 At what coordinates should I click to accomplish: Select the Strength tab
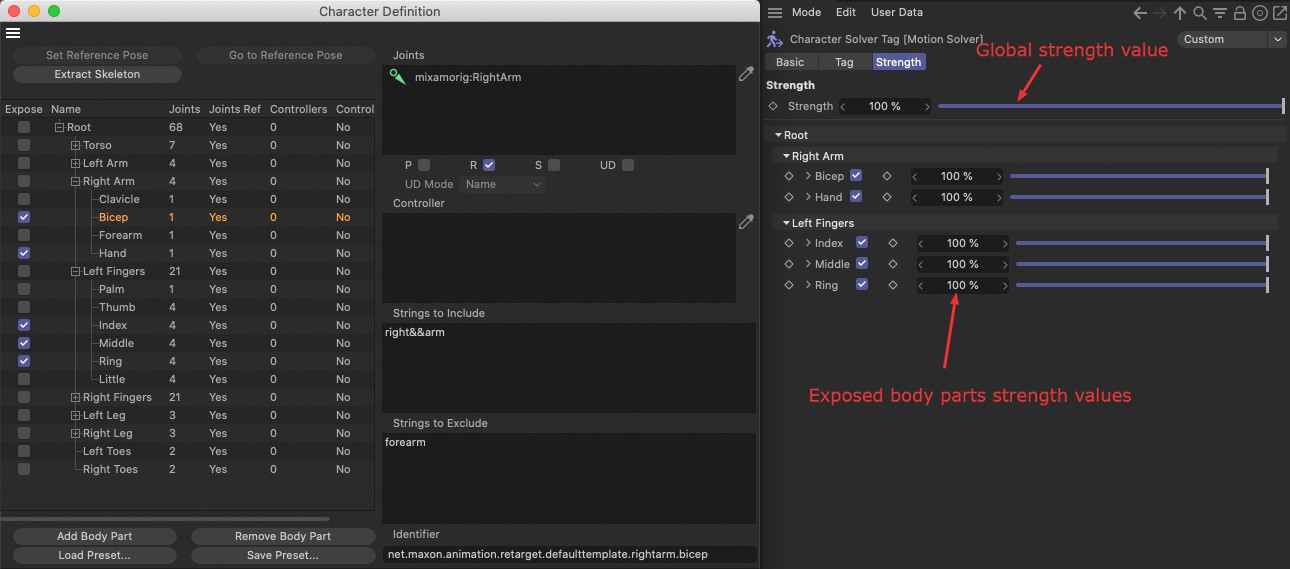[898, 62]
